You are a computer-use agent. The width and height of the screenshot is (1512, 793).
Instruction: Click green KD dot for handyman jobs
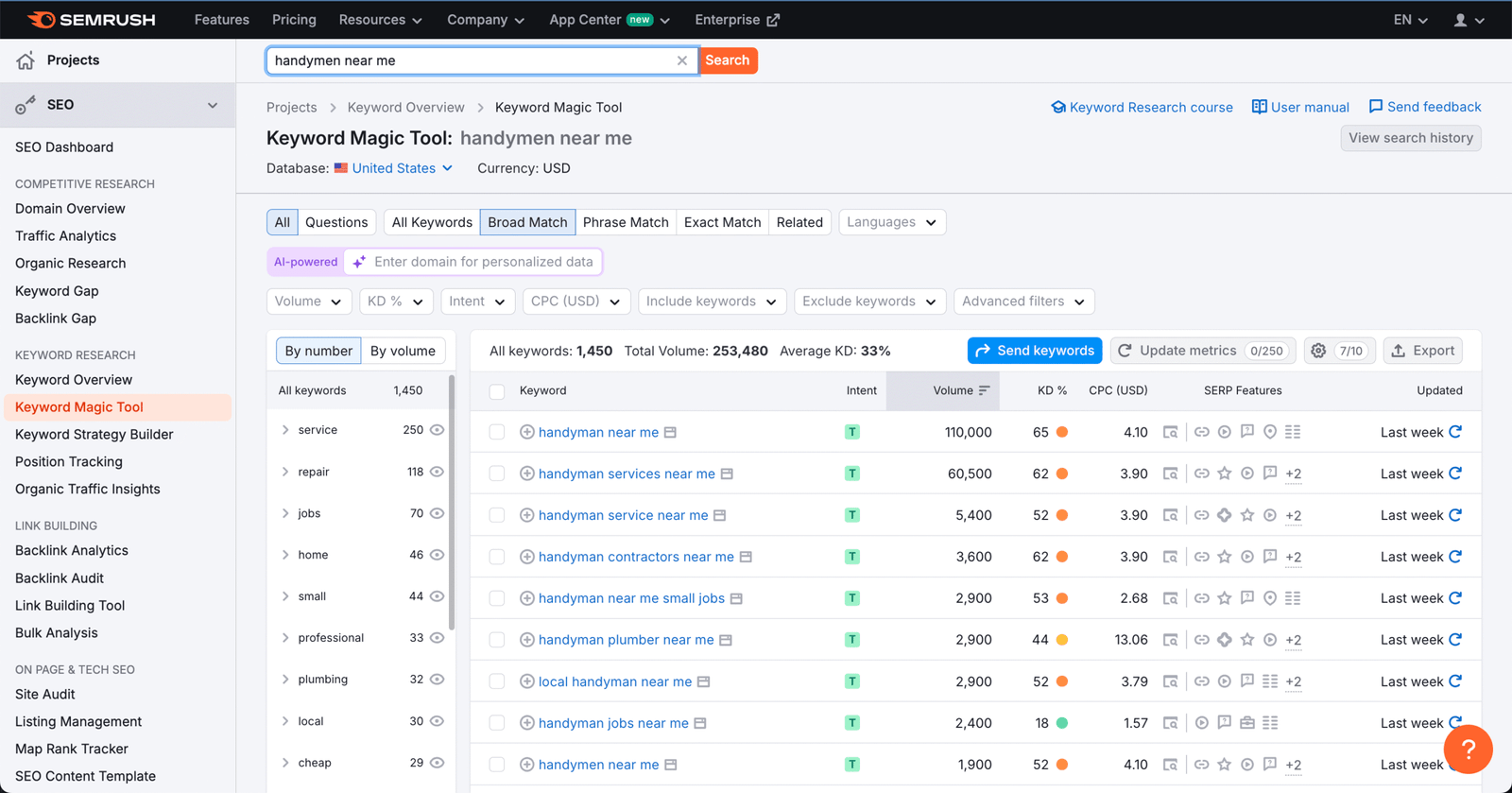(1062, 723)
